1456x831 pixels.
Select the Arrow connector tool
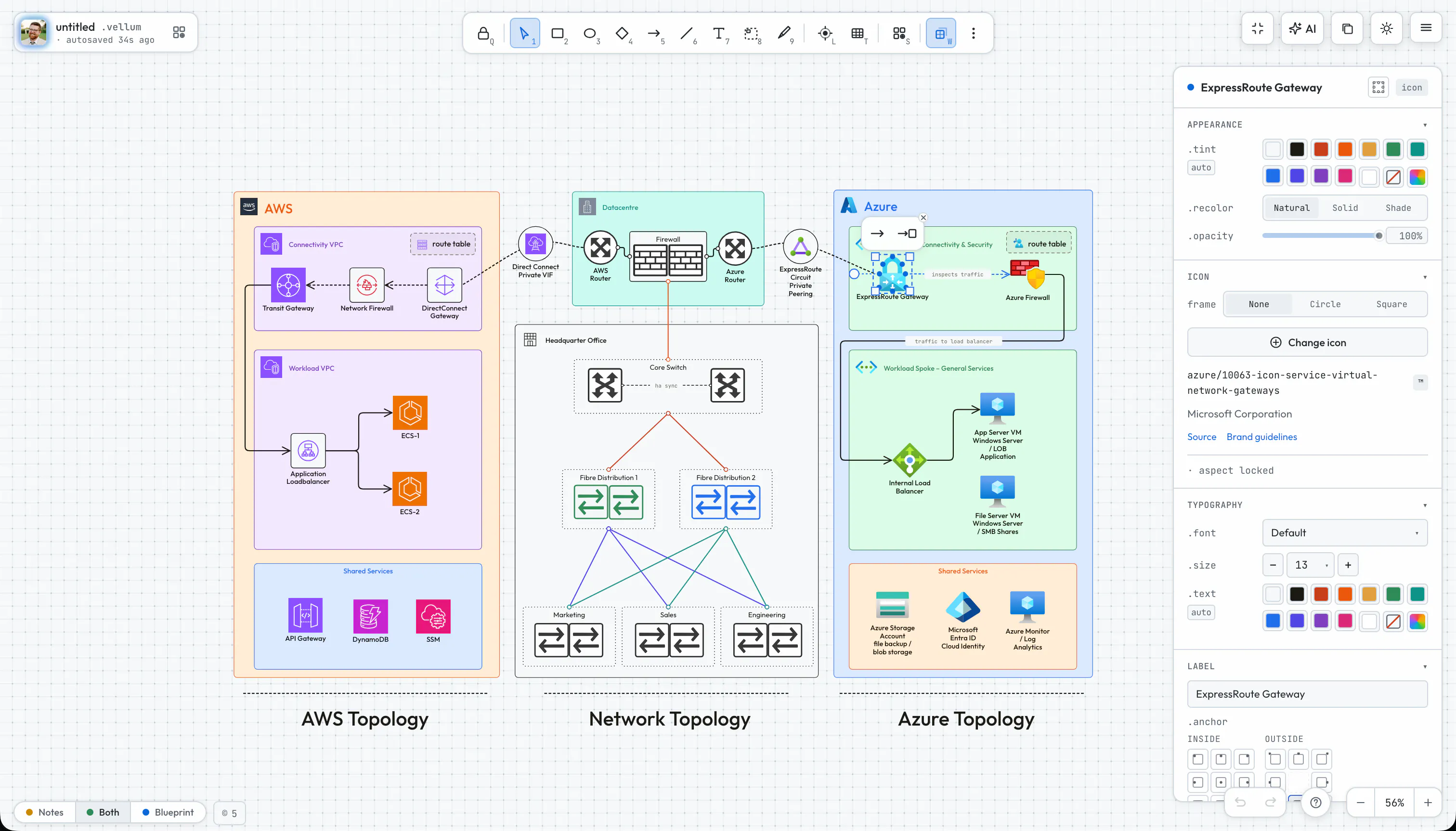(x=654, y=33)
